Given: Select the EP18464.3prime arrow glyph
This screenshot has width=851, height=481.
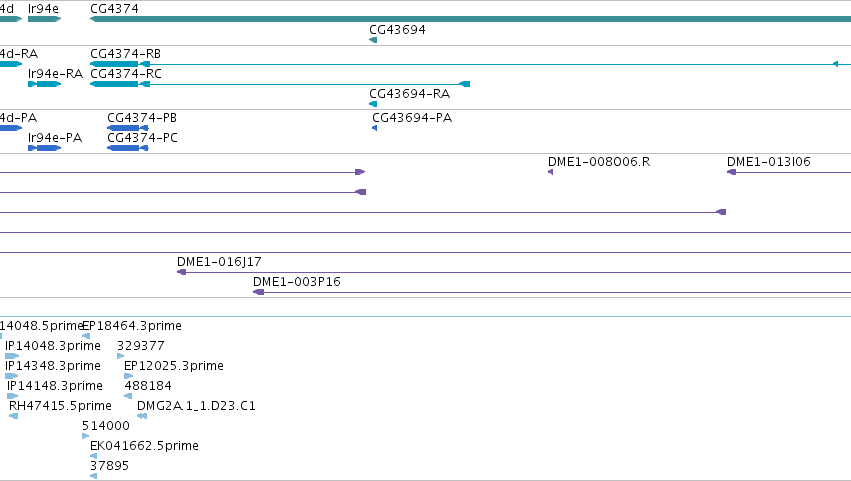Looking at the screenshot, I should [x=86, y=336].
